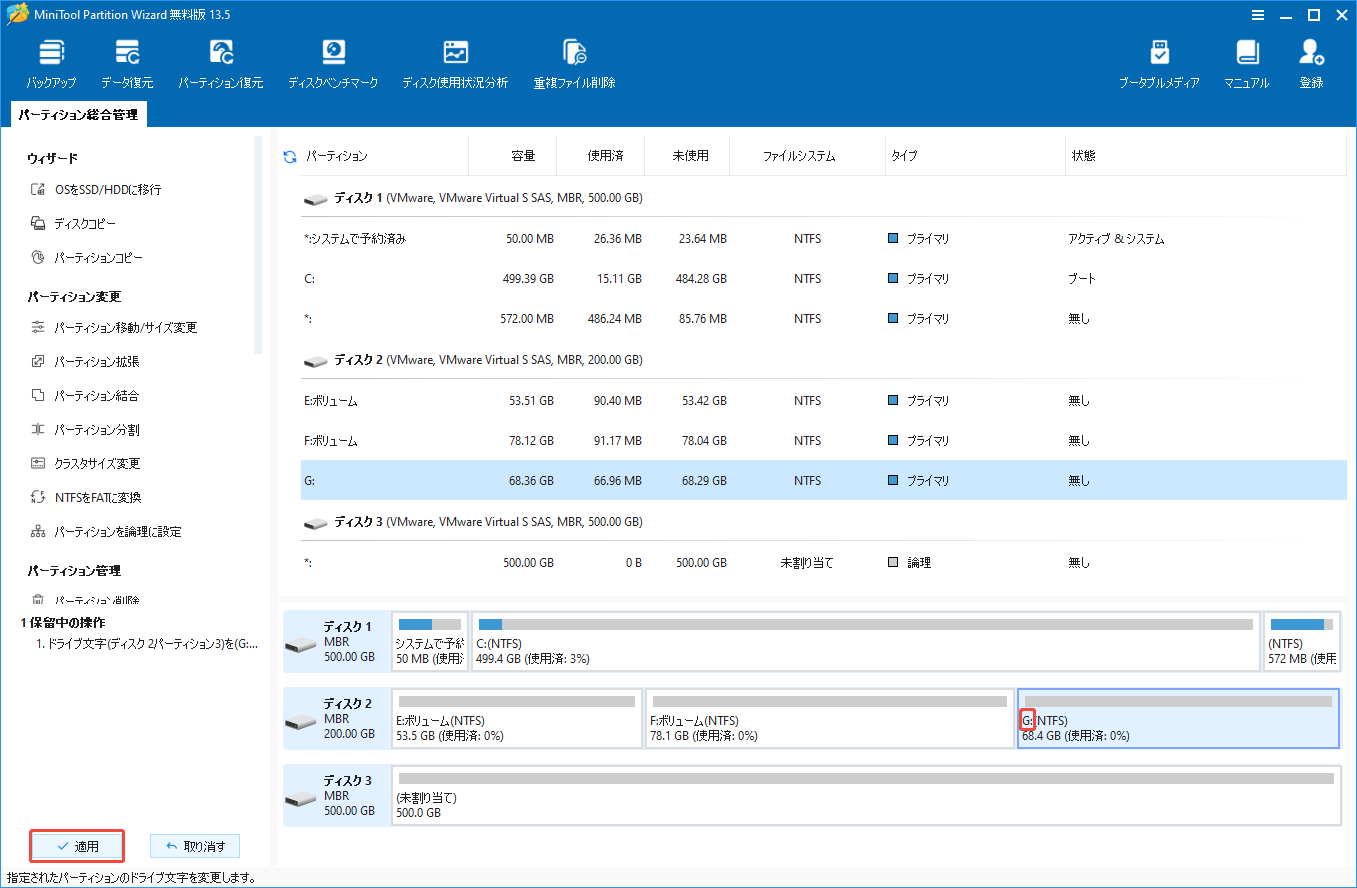
Task: Open the ブータブルメディア builder
Action: 1160,62
